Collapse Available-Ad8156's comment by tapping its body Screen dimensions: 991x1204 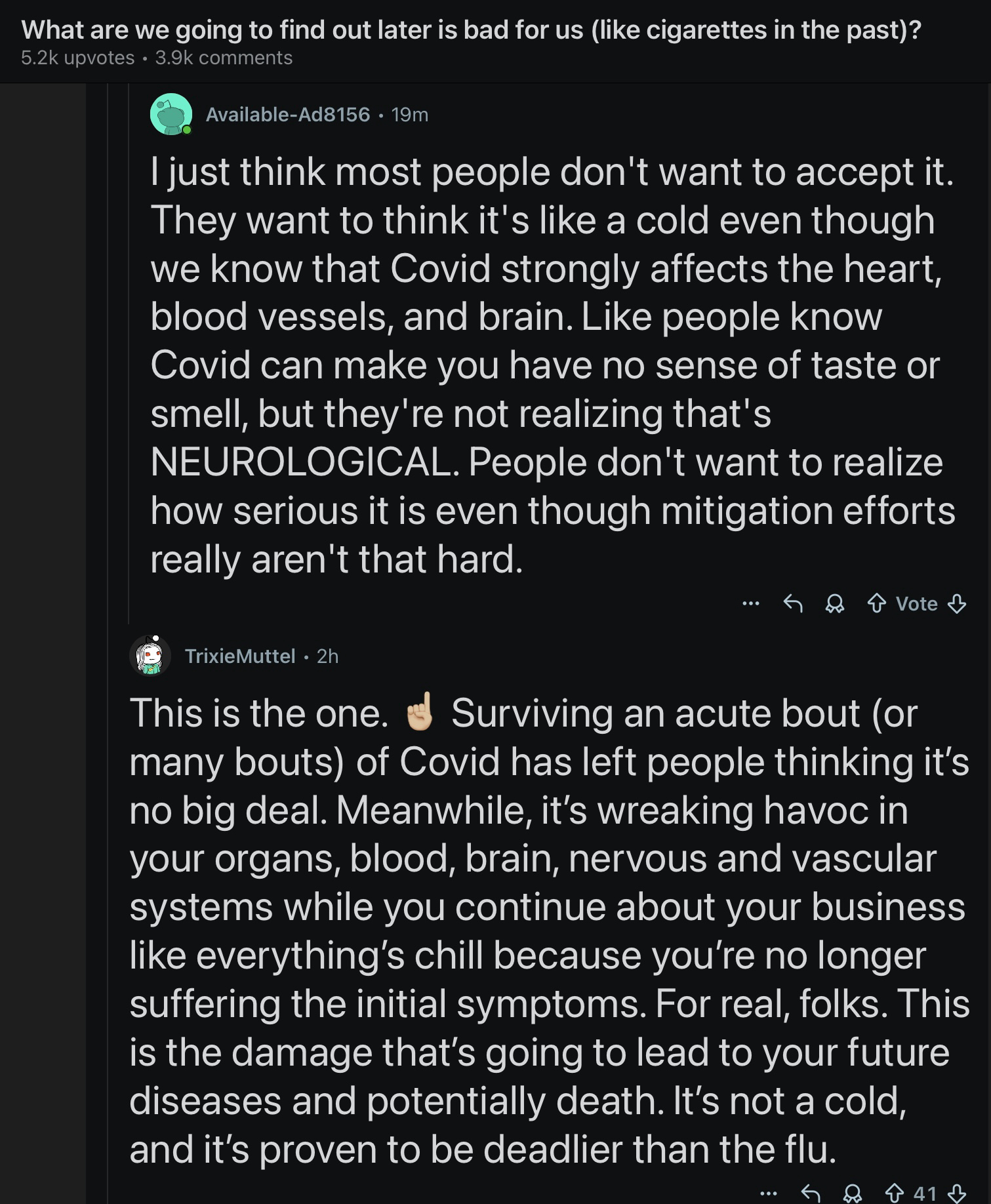coord(551,365)
